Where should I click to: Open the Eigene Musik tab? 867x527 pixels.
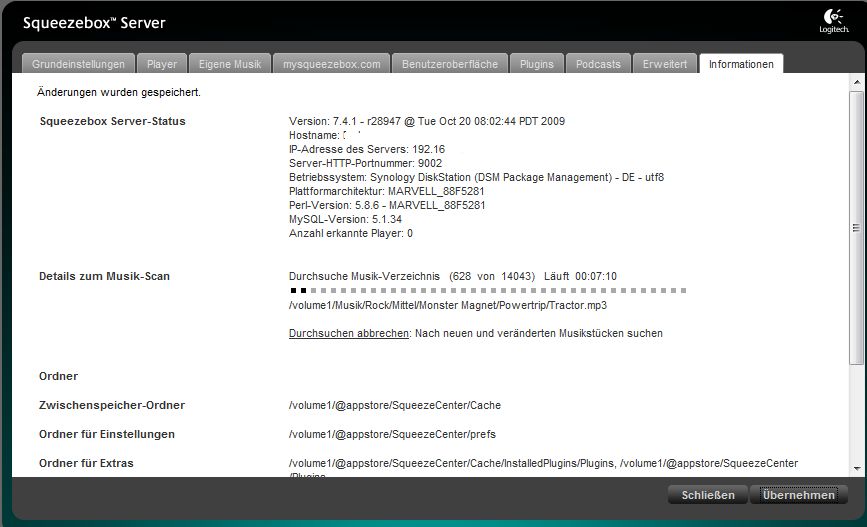[x=229, y=64]
